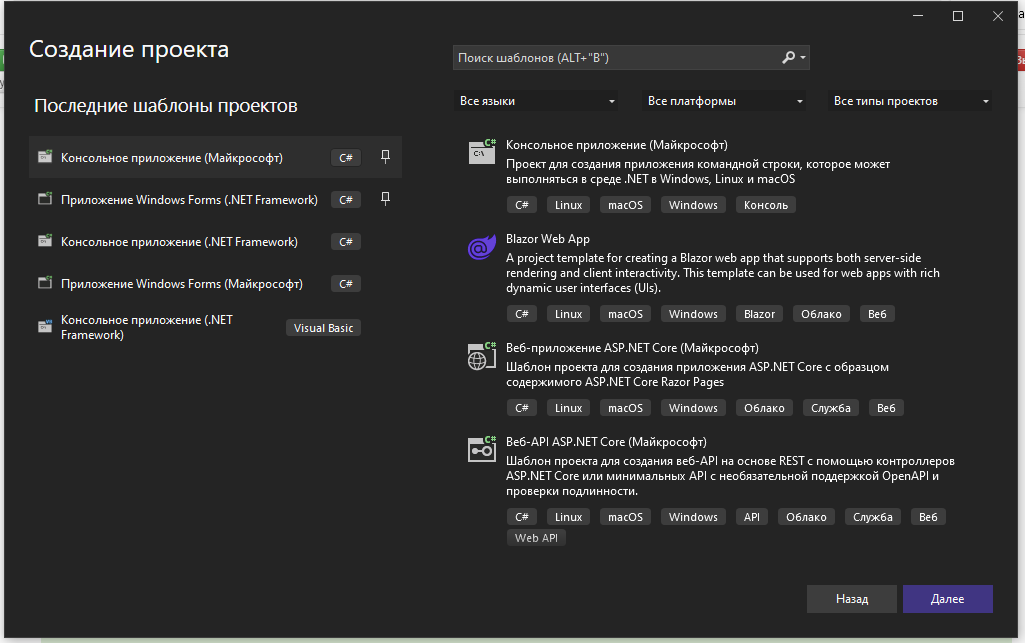Open the Все платформы platform filter dropdown
The width and height of the screenshot is (1025, 643).
[724, 101]
